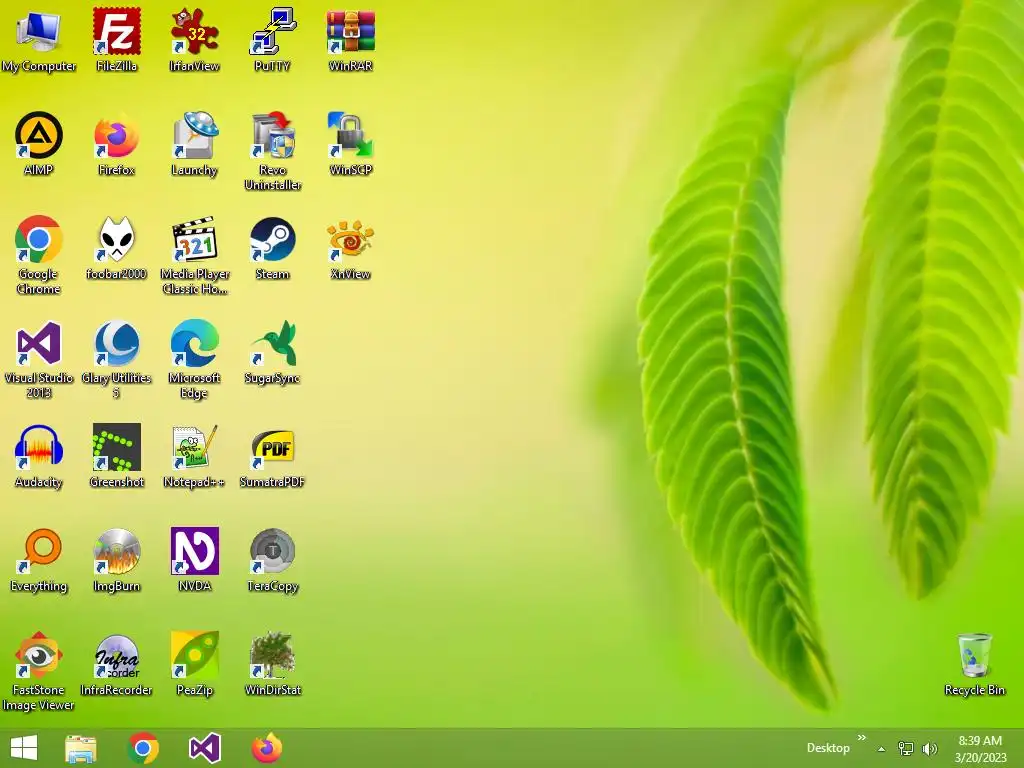Viewport: 1024px width, 768px height.
Task: Select the FileZilla shortcut
Action: (116, 39)
